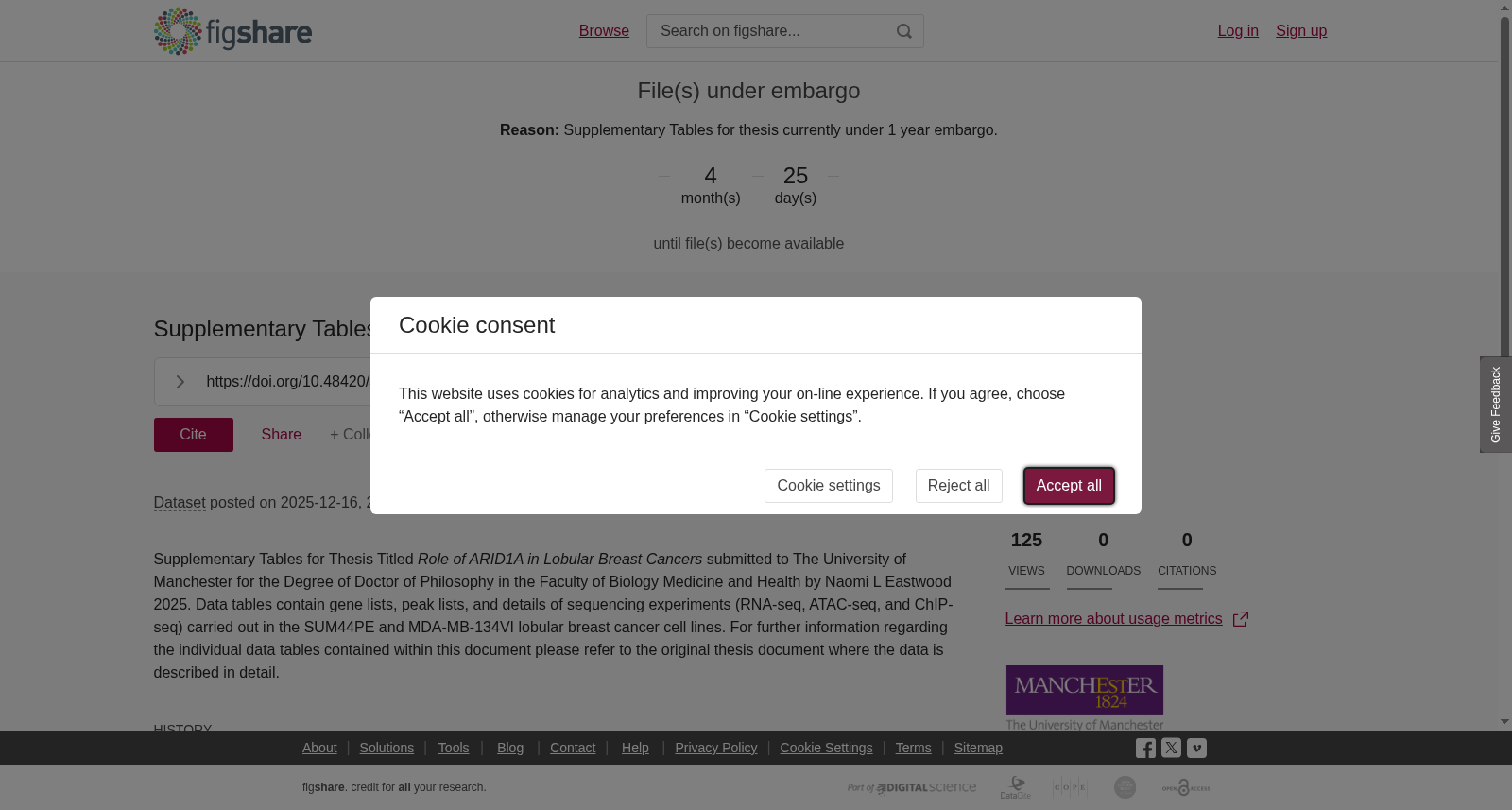Click the DataCite logo in footer
The image size is (1512, 810).
coord(1016,787)
